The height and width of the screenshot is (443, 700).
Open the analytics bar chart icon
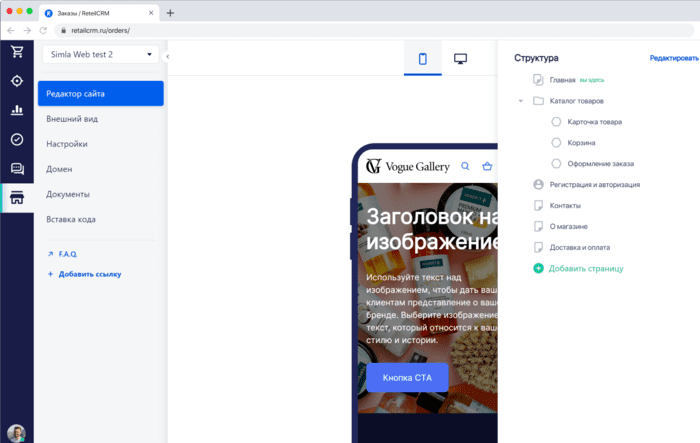17,110
